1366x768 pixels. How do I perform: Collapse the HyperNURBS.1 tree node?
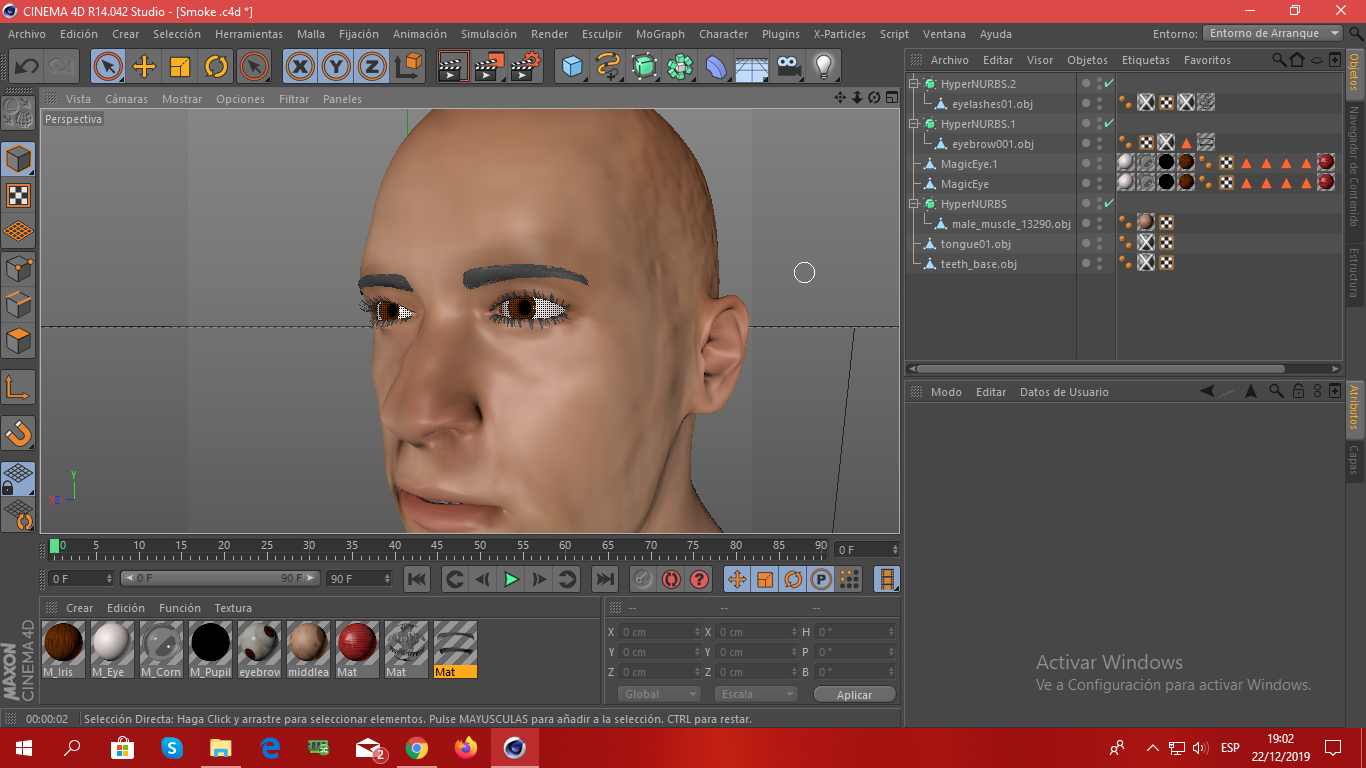914,124
